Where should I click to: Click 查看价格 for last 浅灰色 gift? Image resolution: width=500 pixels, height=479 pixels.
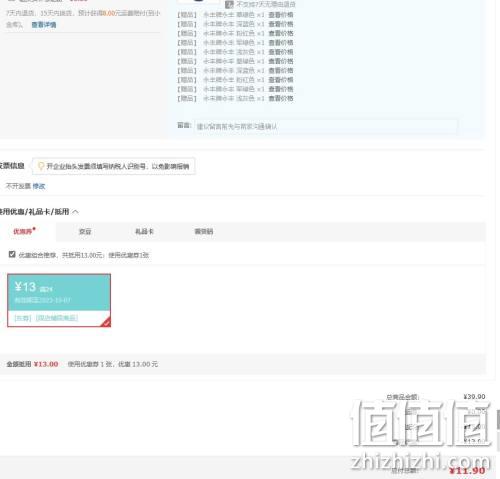click(x=281, y=99)
